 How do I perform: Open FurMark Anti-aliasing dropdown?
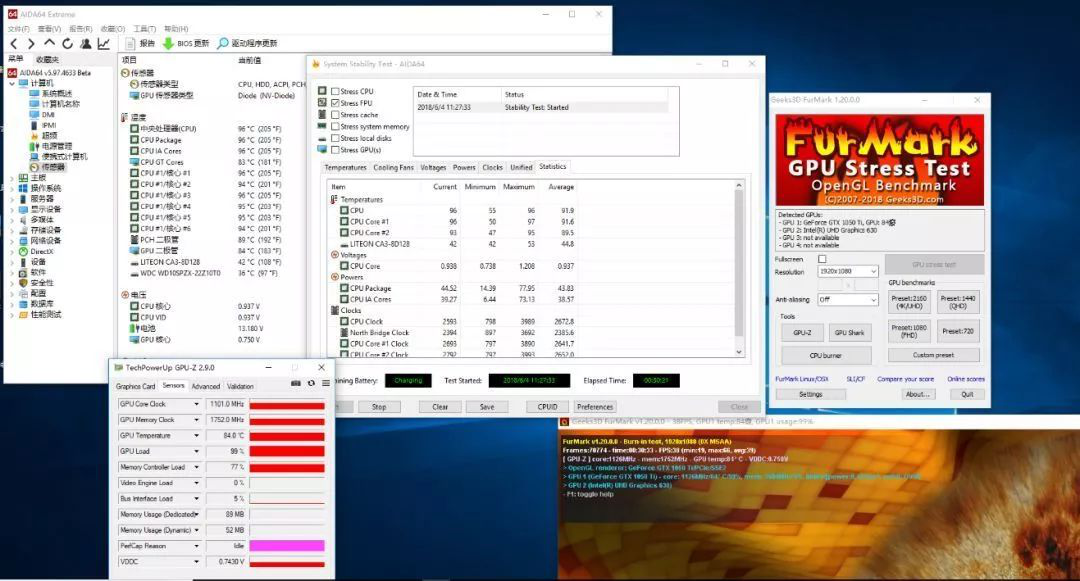click(x=848, y=299)
